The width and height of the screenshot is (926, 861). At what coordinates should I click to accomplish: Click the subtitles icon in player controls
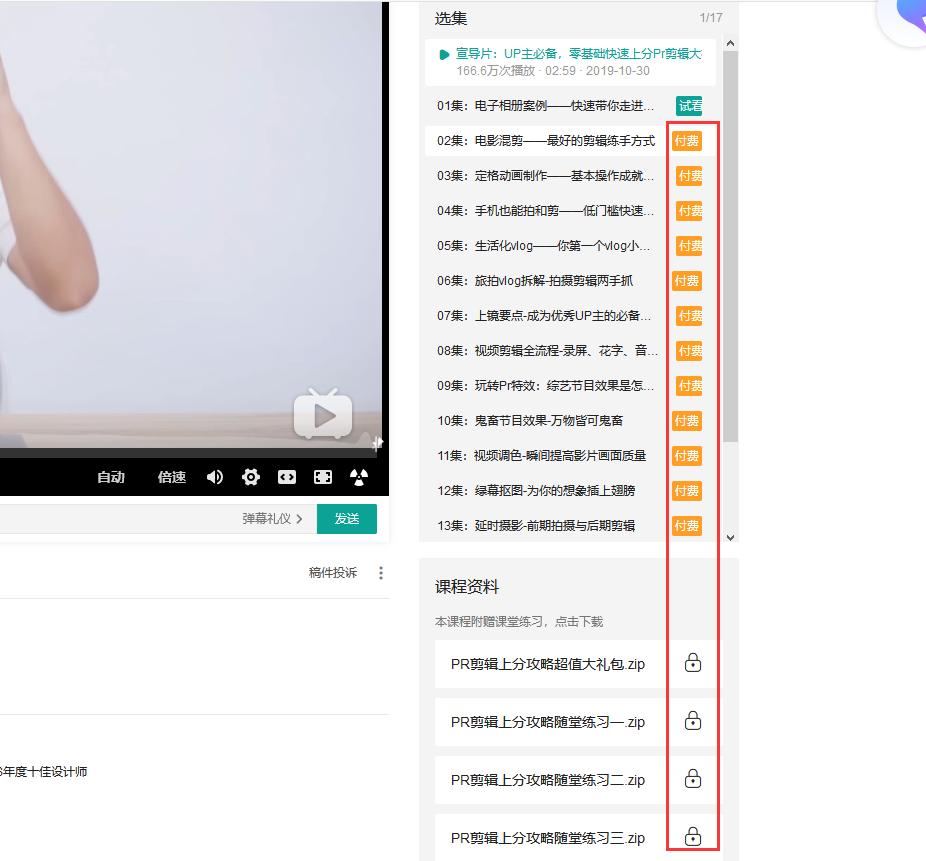click(287, 477)
